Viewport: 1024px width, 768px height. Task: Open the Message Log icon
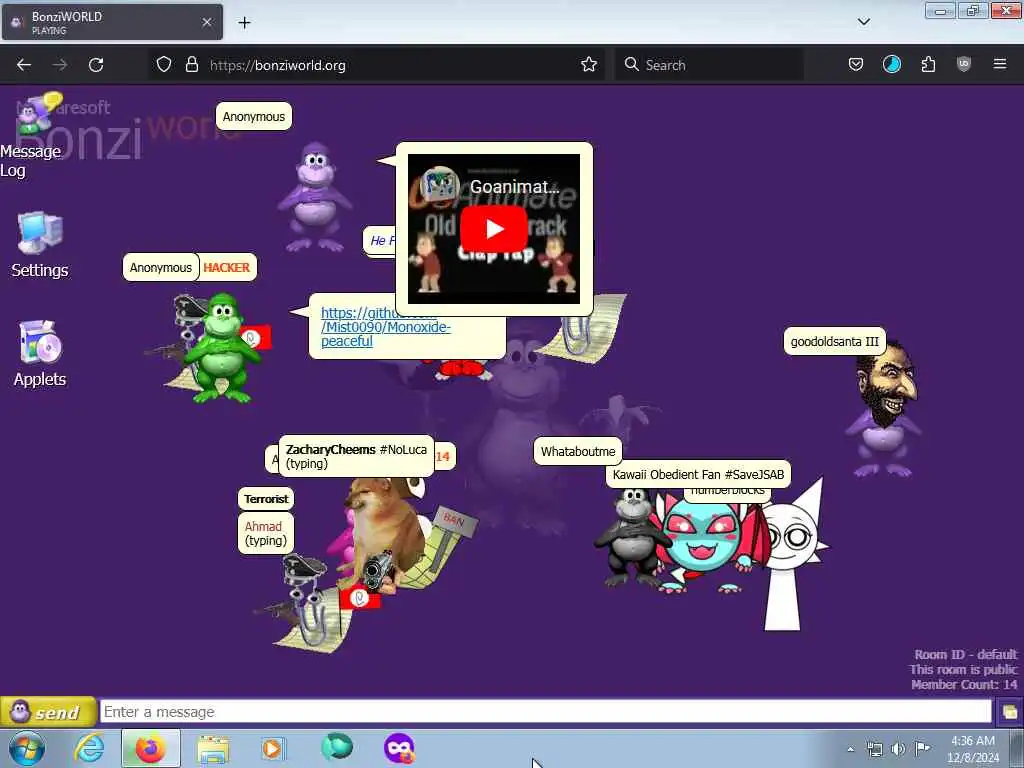pyautogui.click(x=30, y=137)
